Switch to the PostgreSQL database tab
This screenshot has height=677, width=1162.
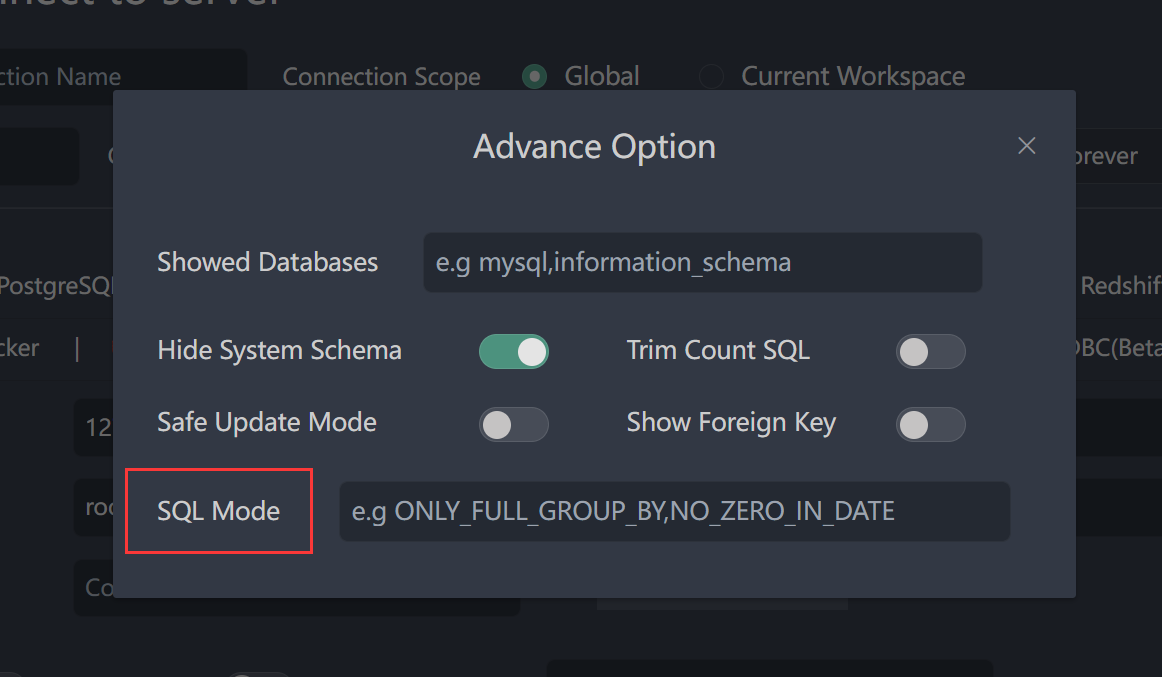[x=55, y=285]
